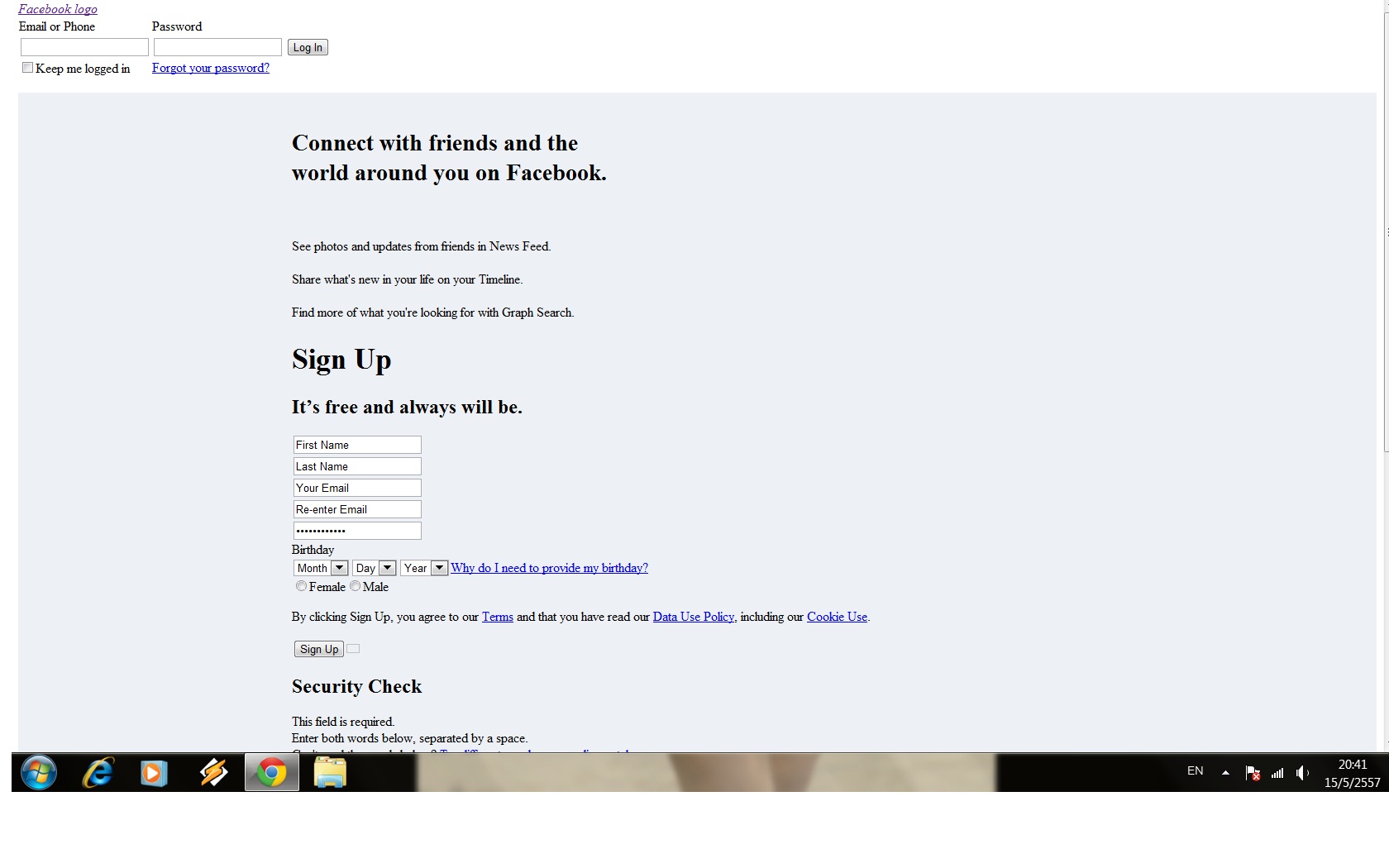Click the News Feed description line

point(421,246)
